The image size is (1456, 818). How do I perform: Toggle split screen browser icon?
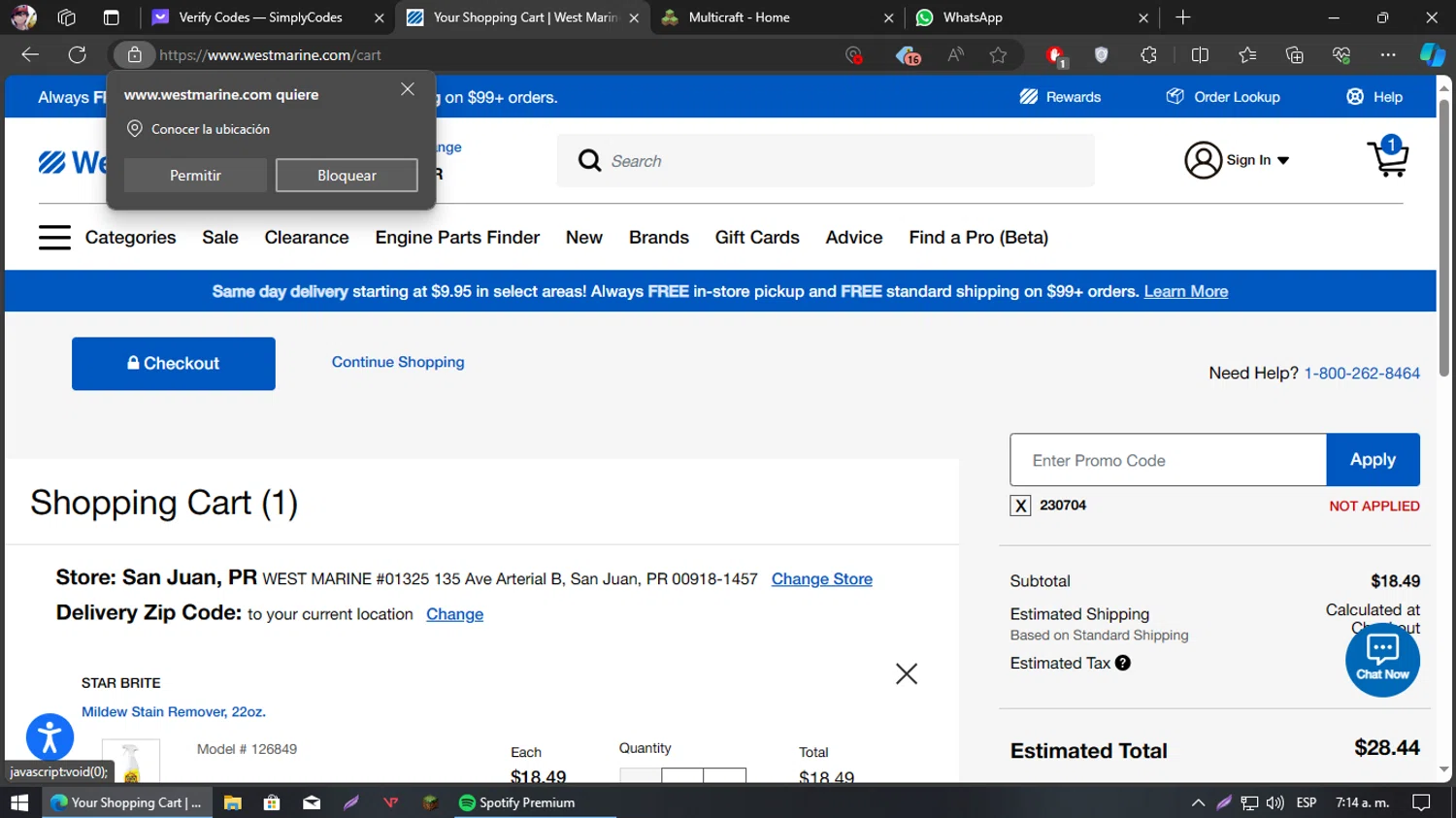(x=1200, y=55)
